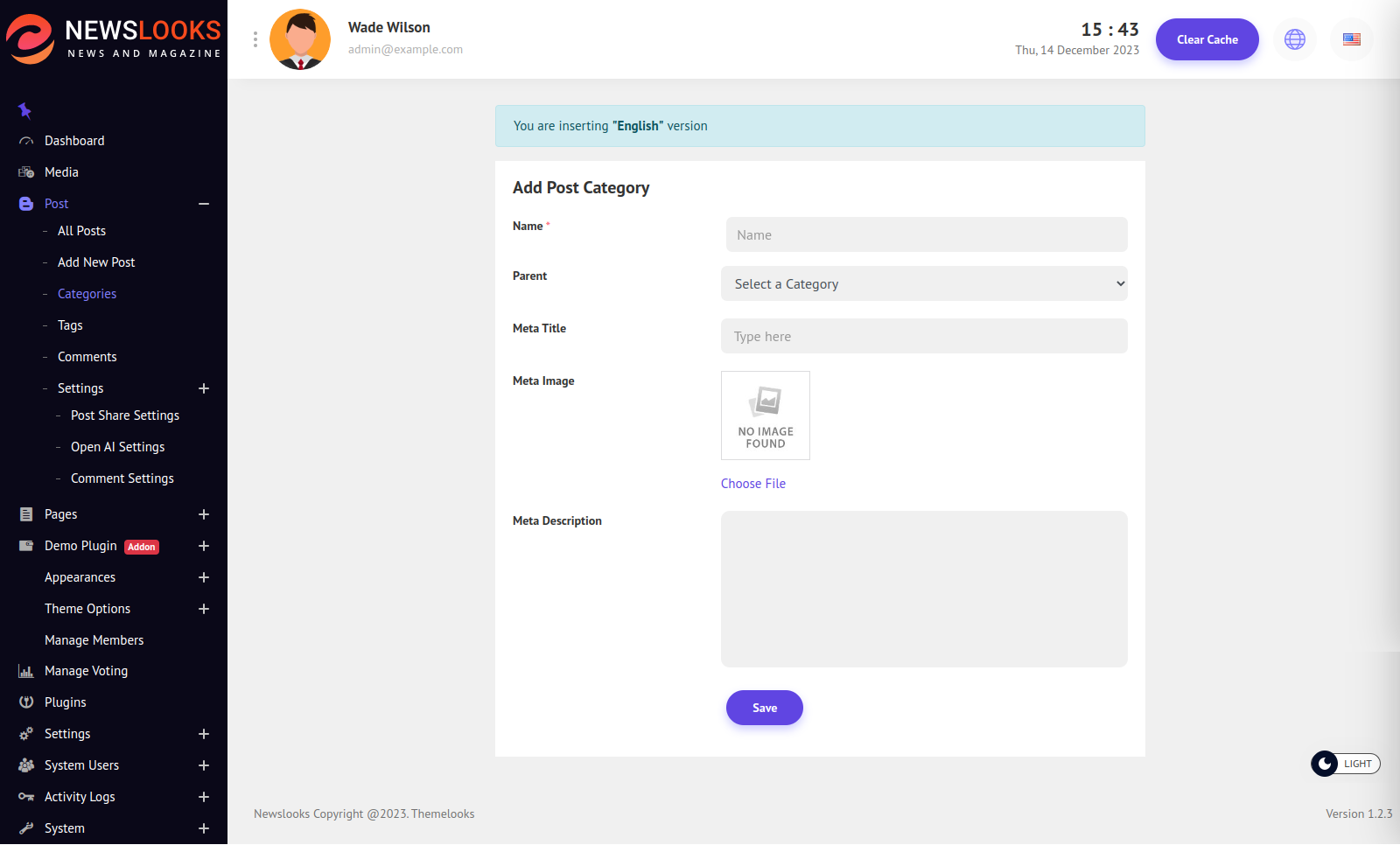Expand the Pages sidebar menu
This screenshot has width=1400, height=845.
coord(204,514)
